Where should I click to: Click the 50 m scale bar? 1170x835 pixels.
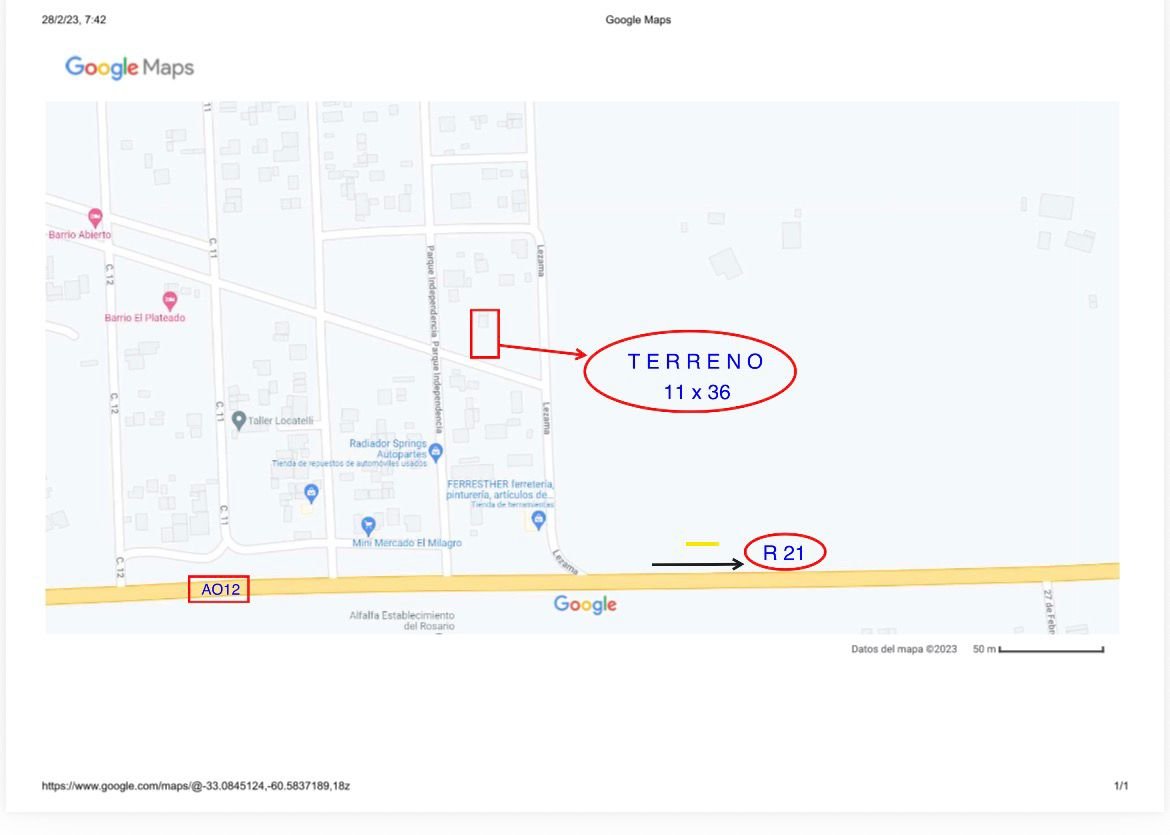[1050, 650]
